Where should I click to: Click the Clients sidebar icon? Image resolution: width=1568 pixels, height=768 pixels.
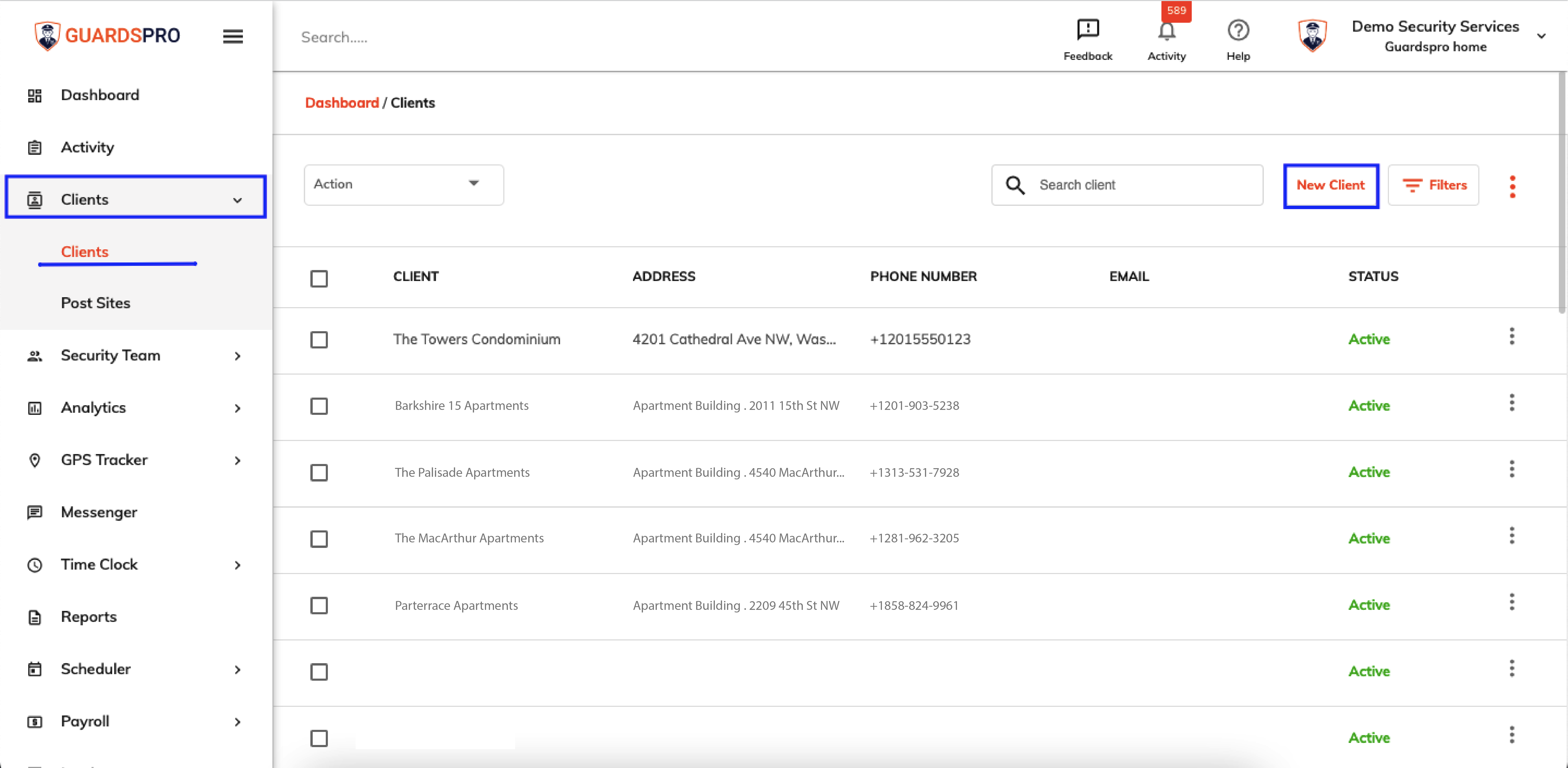35,200
